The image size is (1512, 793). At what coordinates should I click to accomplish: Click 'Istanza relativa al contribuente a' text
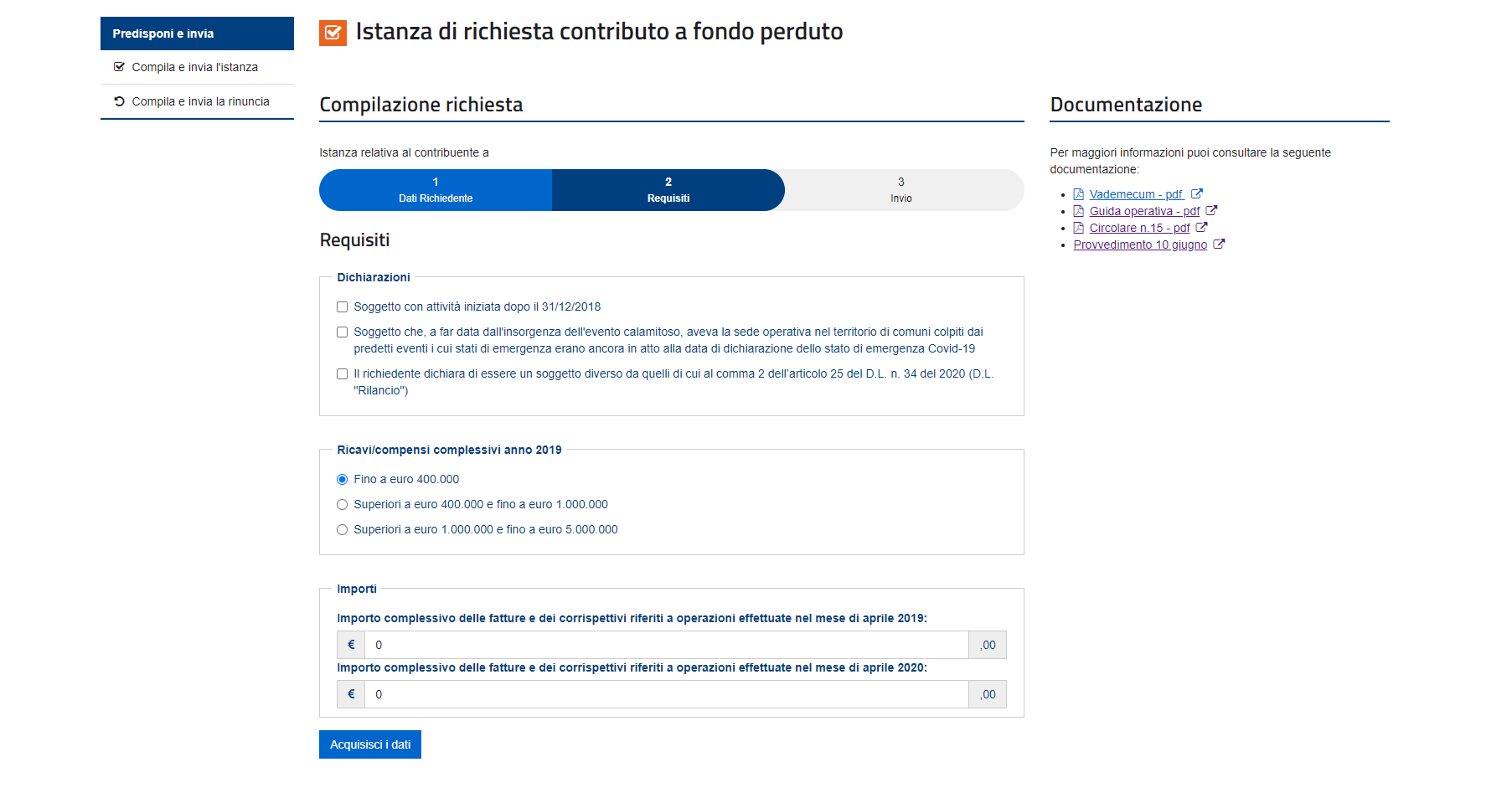404,152
